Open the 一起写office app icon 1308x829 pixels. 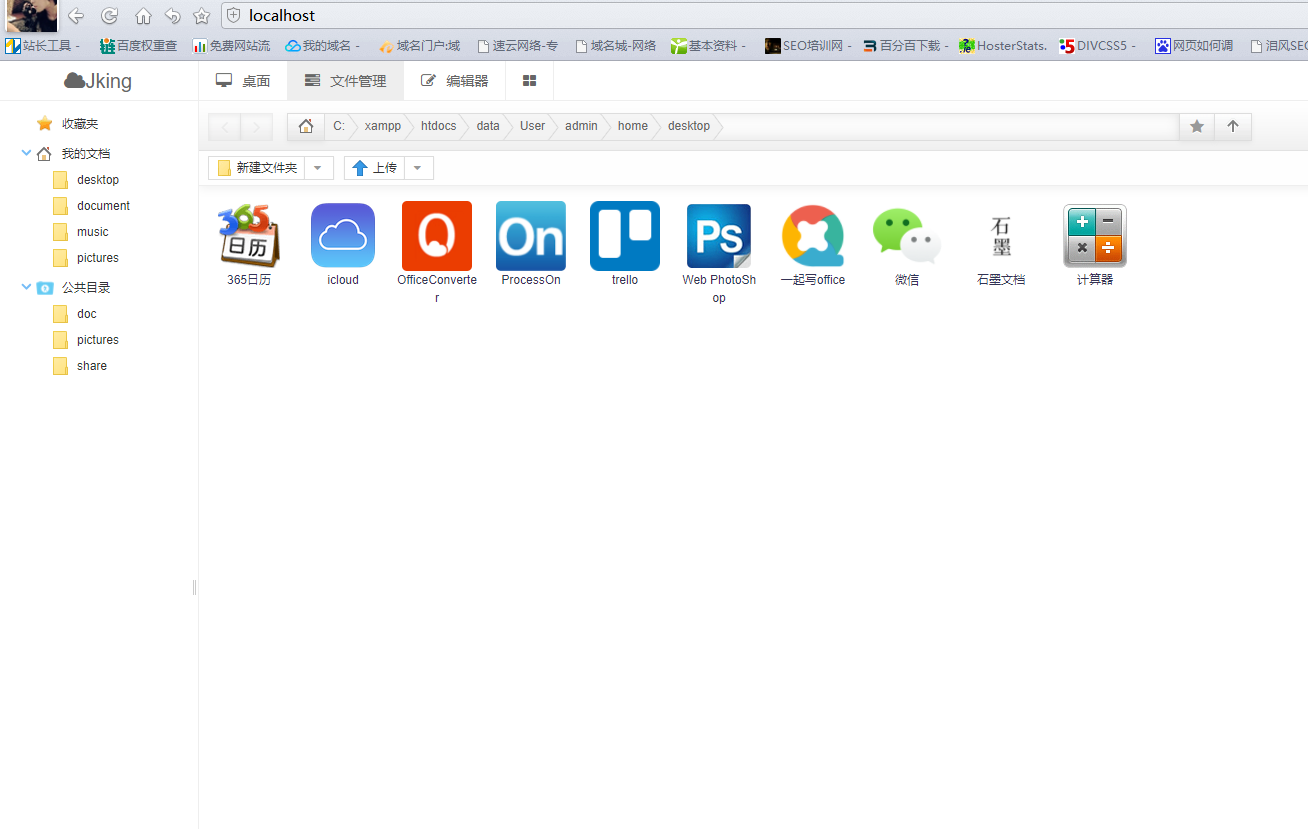click(813, 236)
